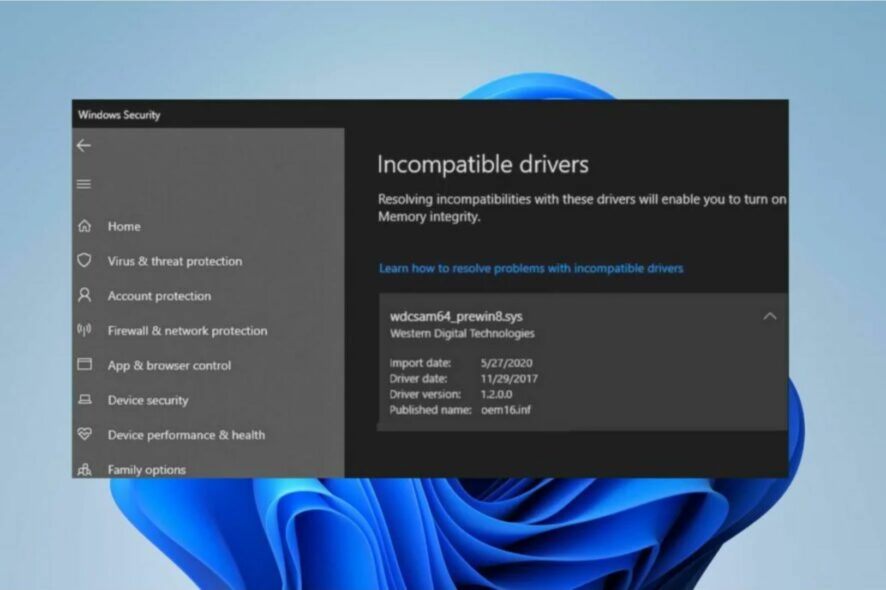The width and height of the screenshot is (886, 590).
Task: Open the hamburger navigation menu
Action: coord(84,184)
